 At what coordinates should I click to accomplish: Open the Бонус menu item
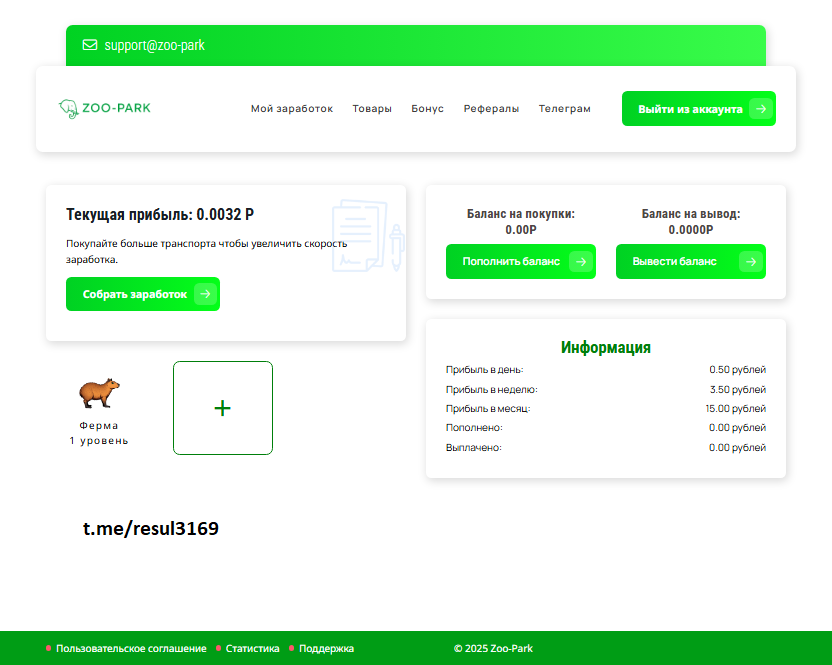(427, 109)
